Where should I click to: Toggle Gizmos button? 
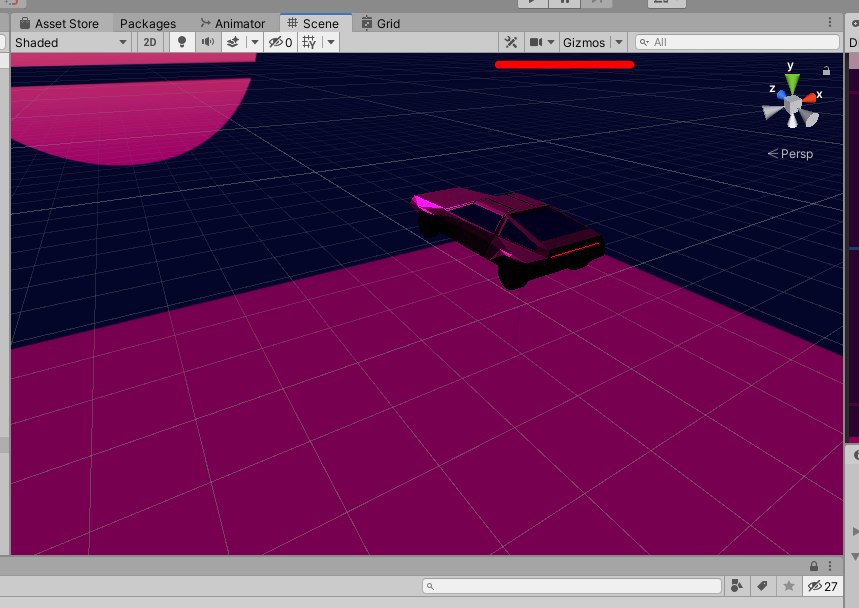click(584, 42)
